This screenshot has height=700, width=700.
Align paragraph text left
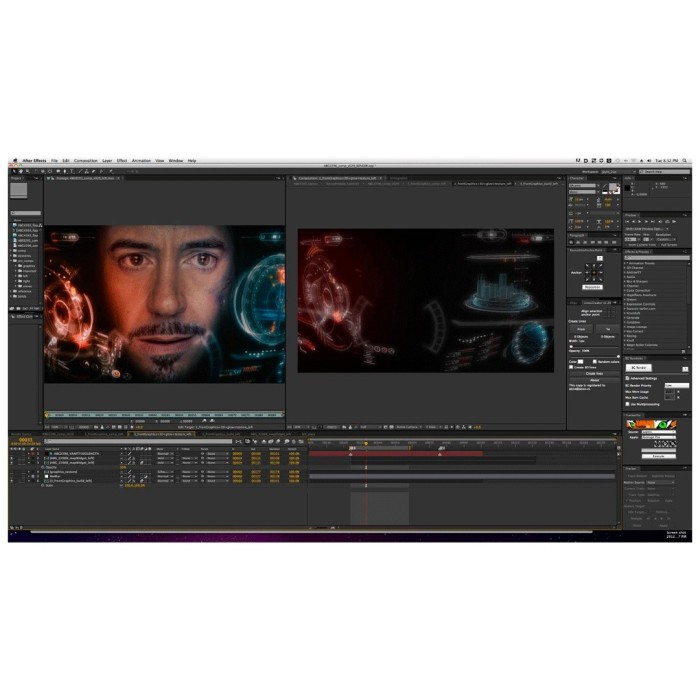pyautogui.click(x=571, y=242)
